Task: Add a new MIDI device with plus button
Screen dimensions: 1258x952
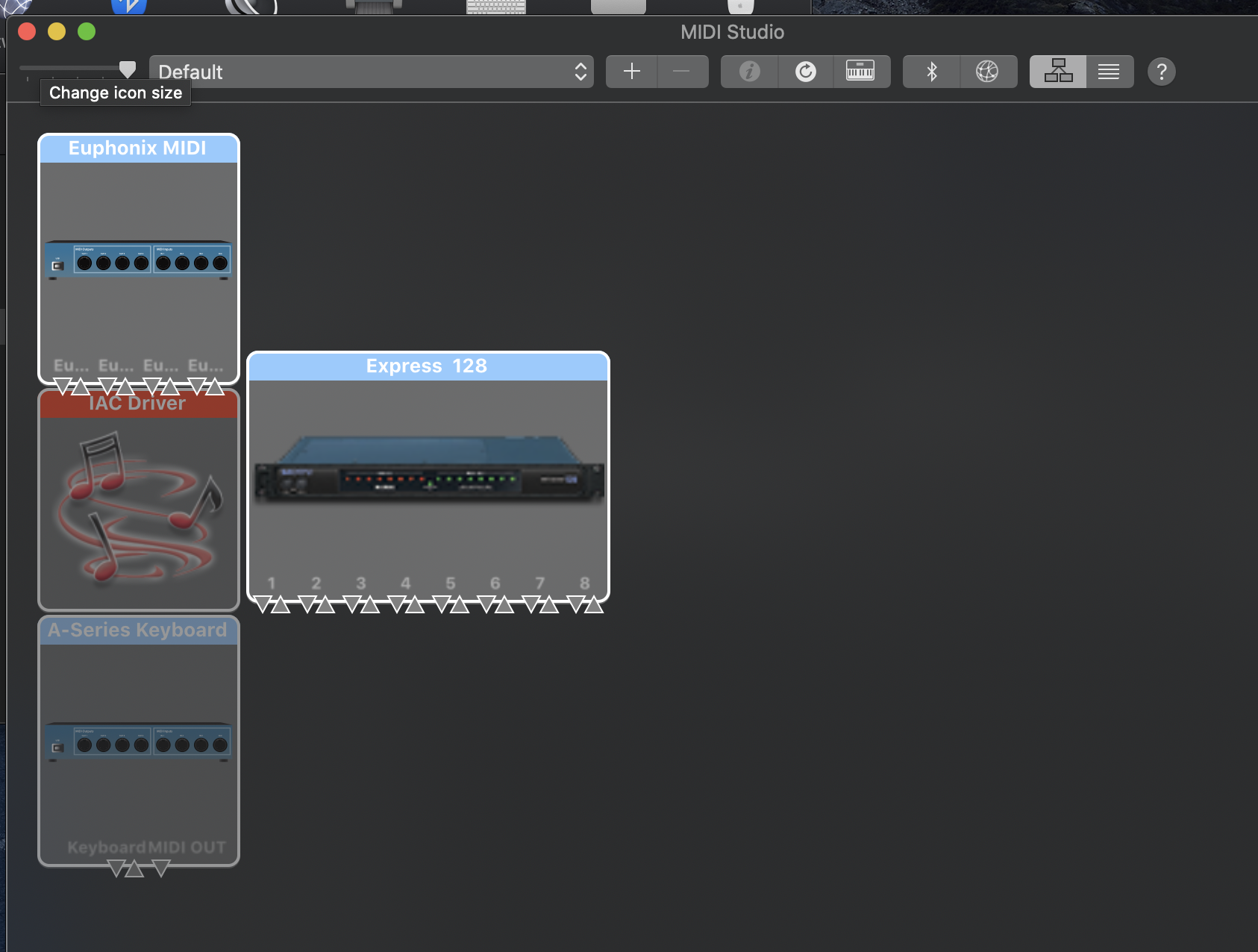Action: [x=631, y=72]
